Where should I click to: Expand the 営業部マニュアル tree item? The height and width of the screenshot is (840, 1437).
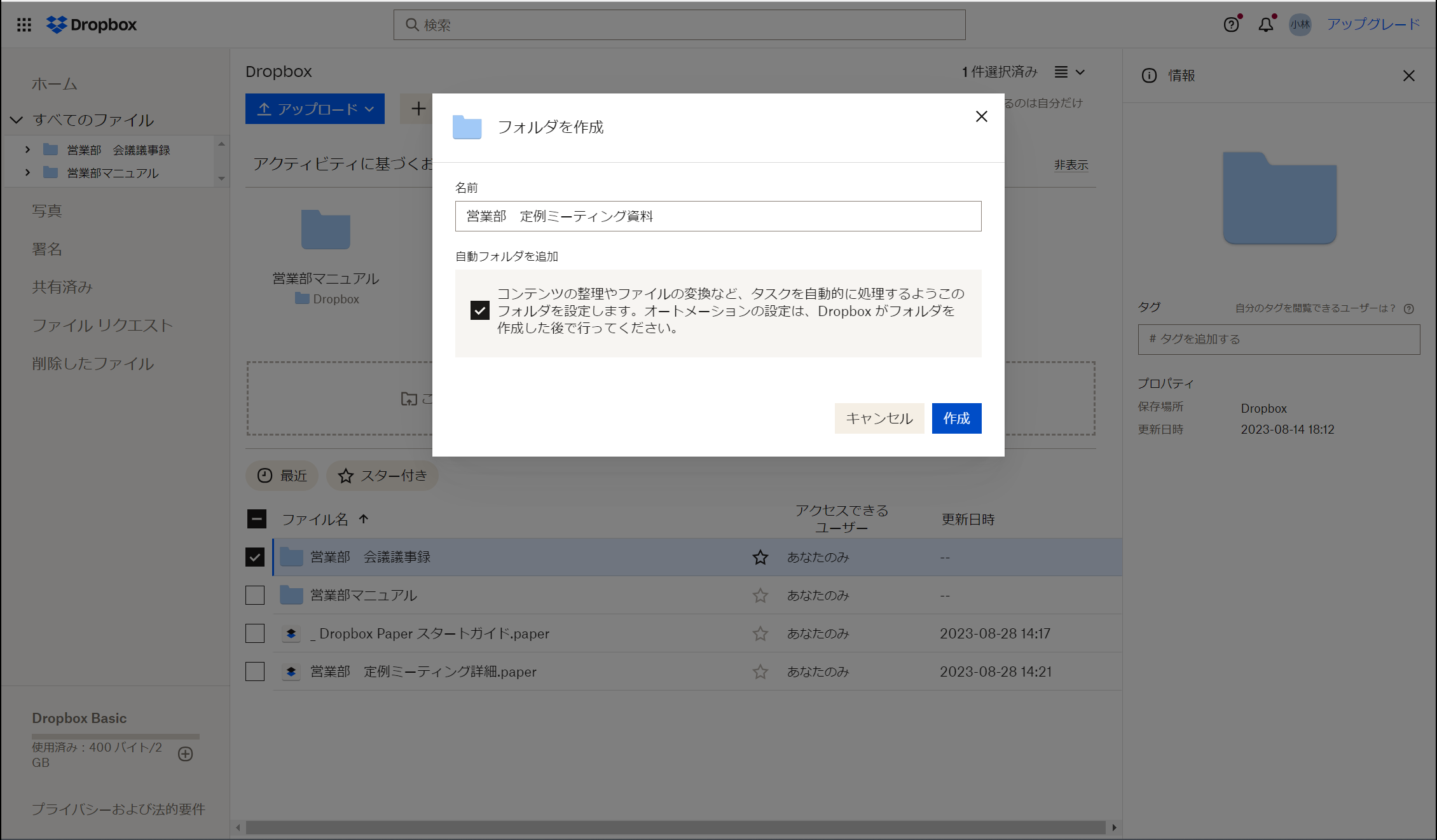point(27,172)
